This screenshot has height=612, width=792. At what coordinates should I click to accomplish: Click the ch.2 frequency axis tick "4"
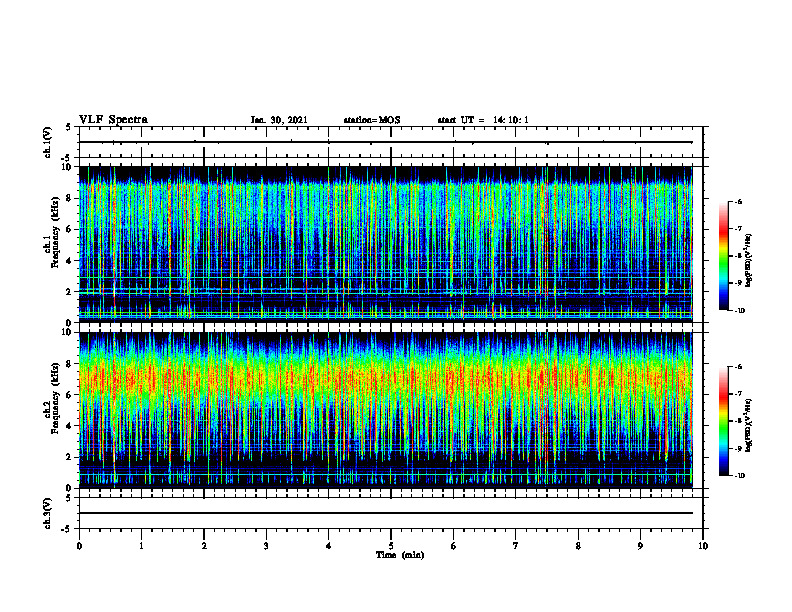[x=70, y=426]
